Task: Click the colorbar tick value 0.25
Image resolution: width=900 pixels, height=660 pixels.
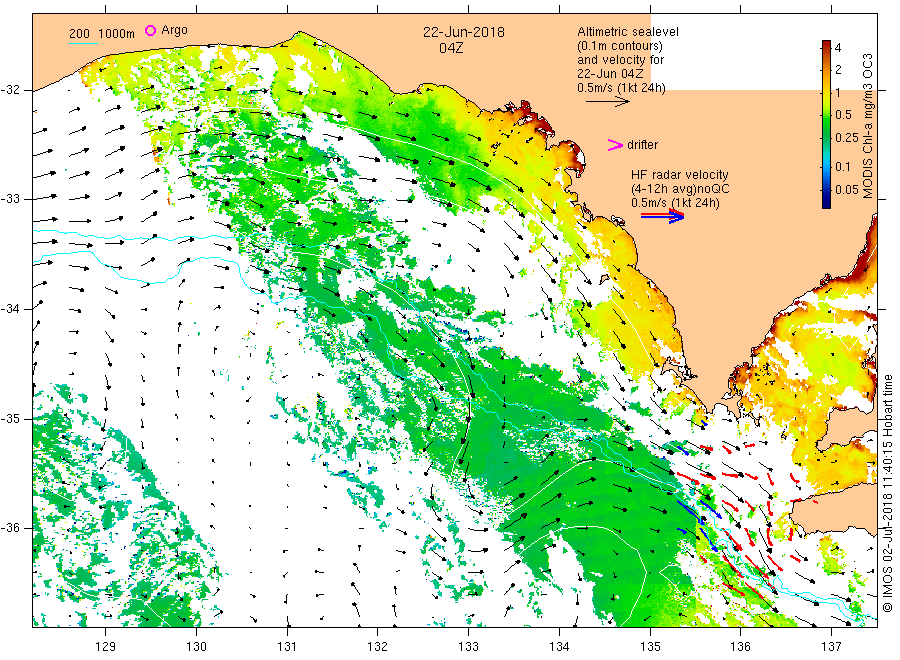Action: coord(847,138)
